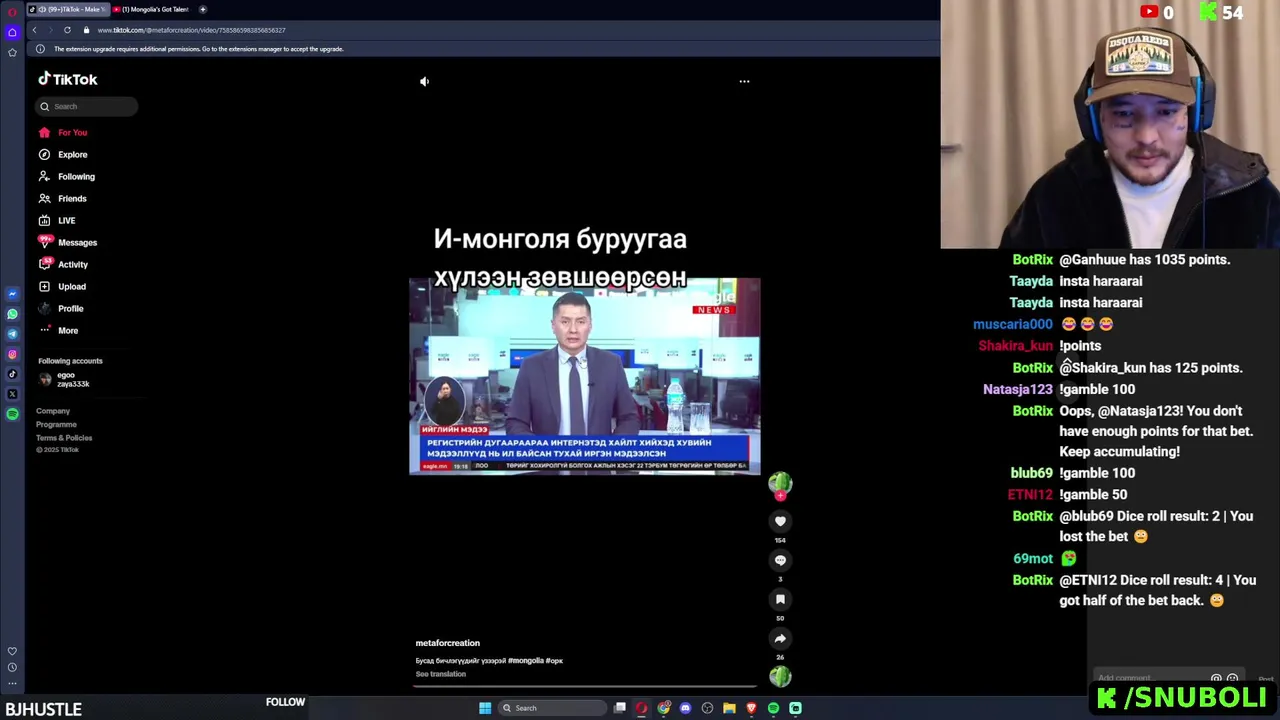Click the video progress bar
The width and height of the screenshot is (1280, 720).
coord(585,687)
